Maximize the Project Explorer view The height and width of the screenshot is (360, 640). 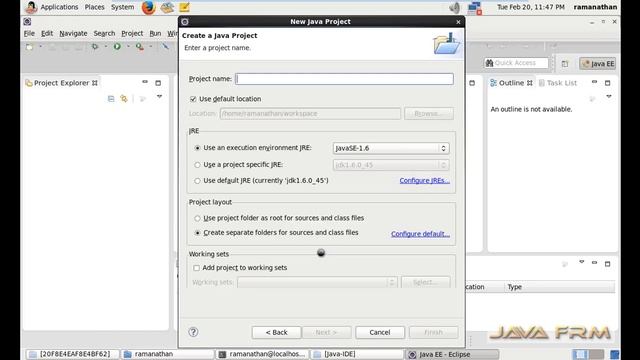click(158, 83)
